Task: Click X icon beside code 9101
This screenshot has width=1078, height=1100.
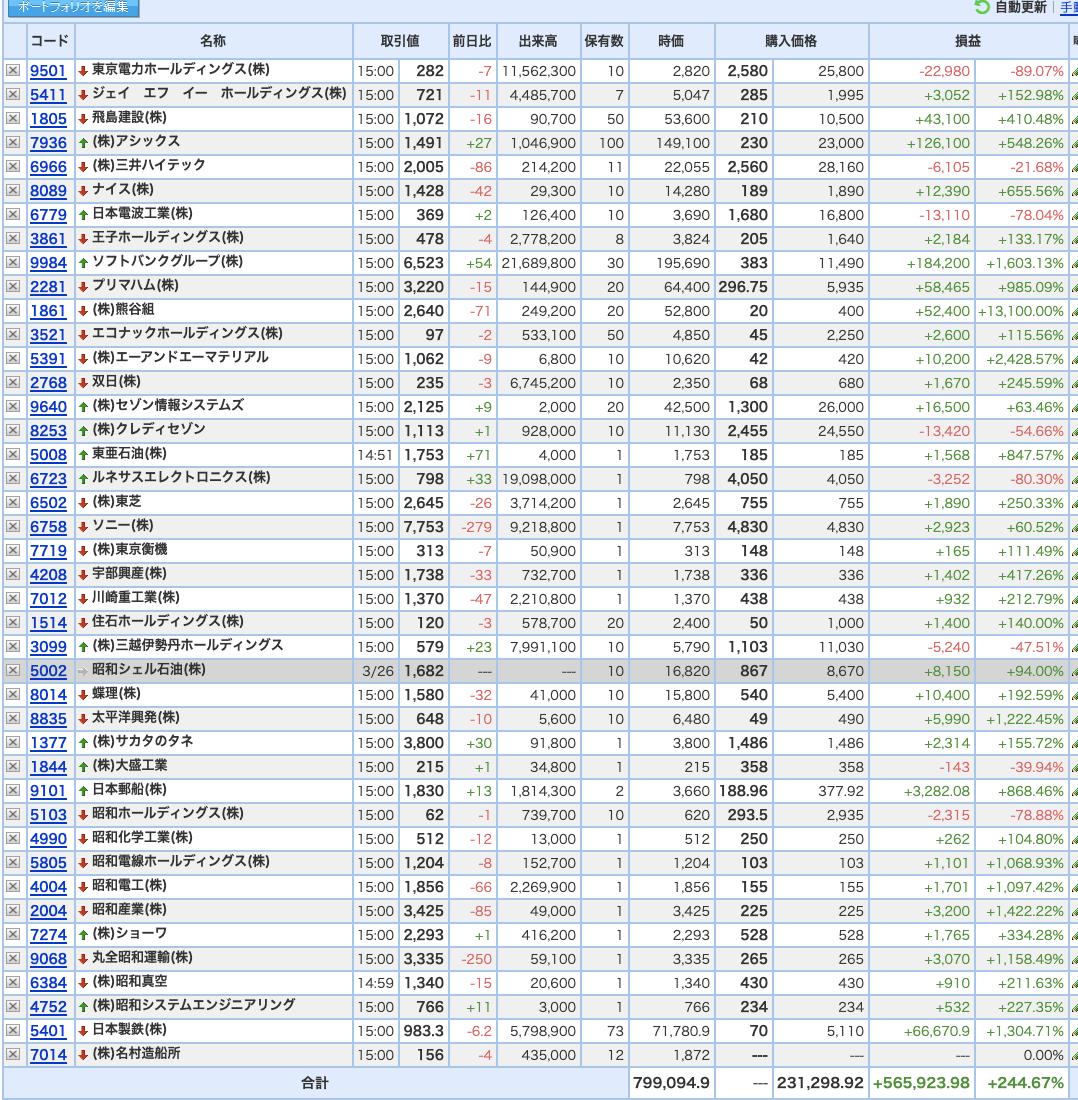Action: 13,790
